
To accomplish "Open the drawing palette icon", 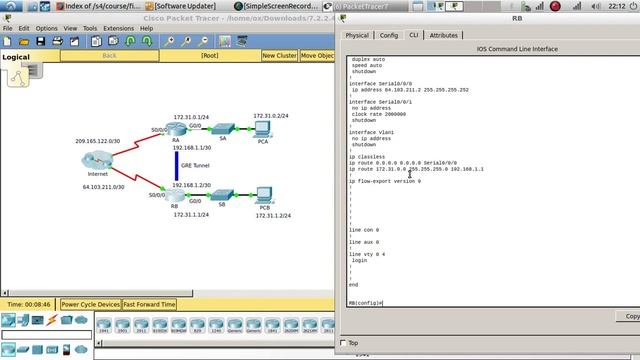I will coord(225,41).
